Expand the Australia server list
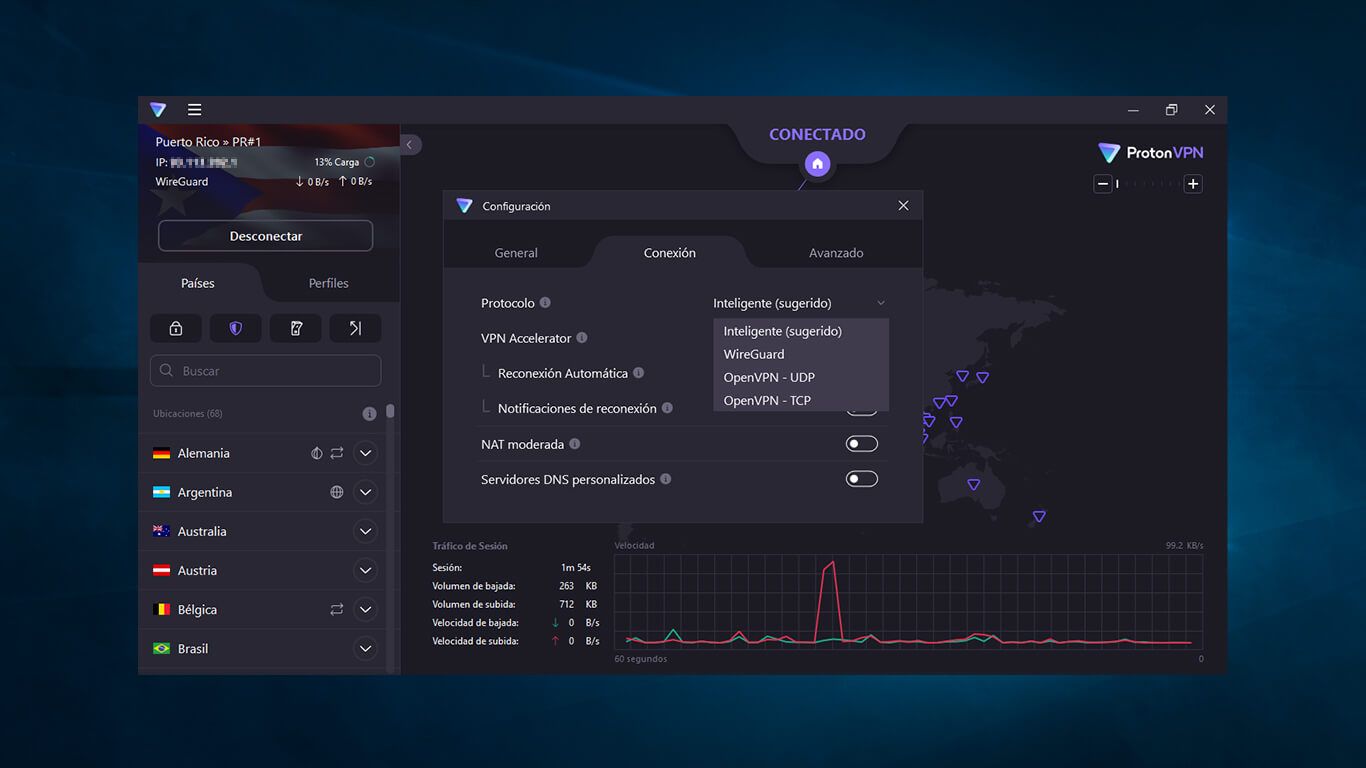1366x768 pixels. (x=365, y=531)
